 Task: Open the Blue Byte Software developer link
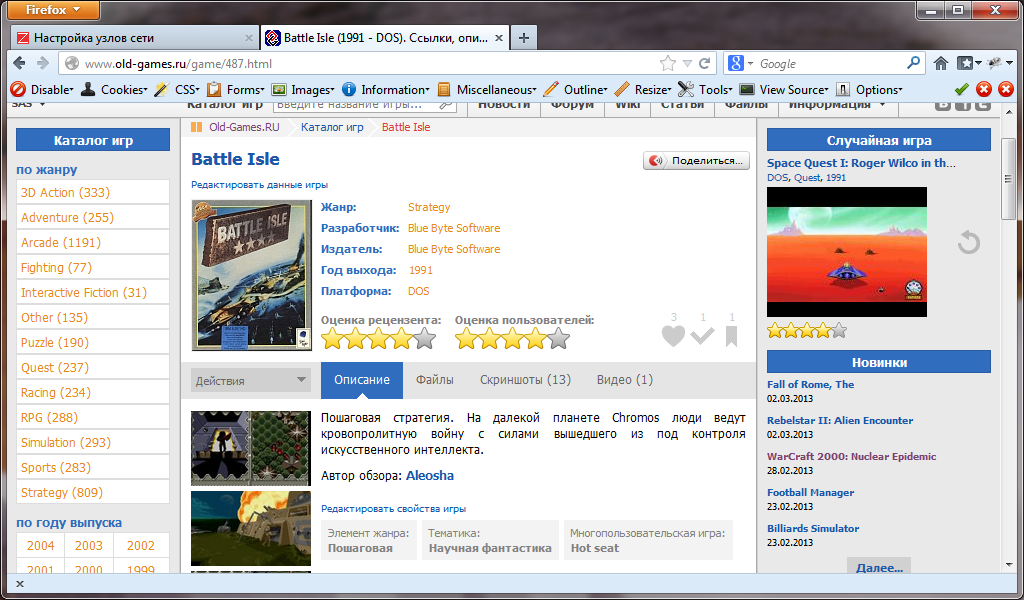click(x=454, y=228)
